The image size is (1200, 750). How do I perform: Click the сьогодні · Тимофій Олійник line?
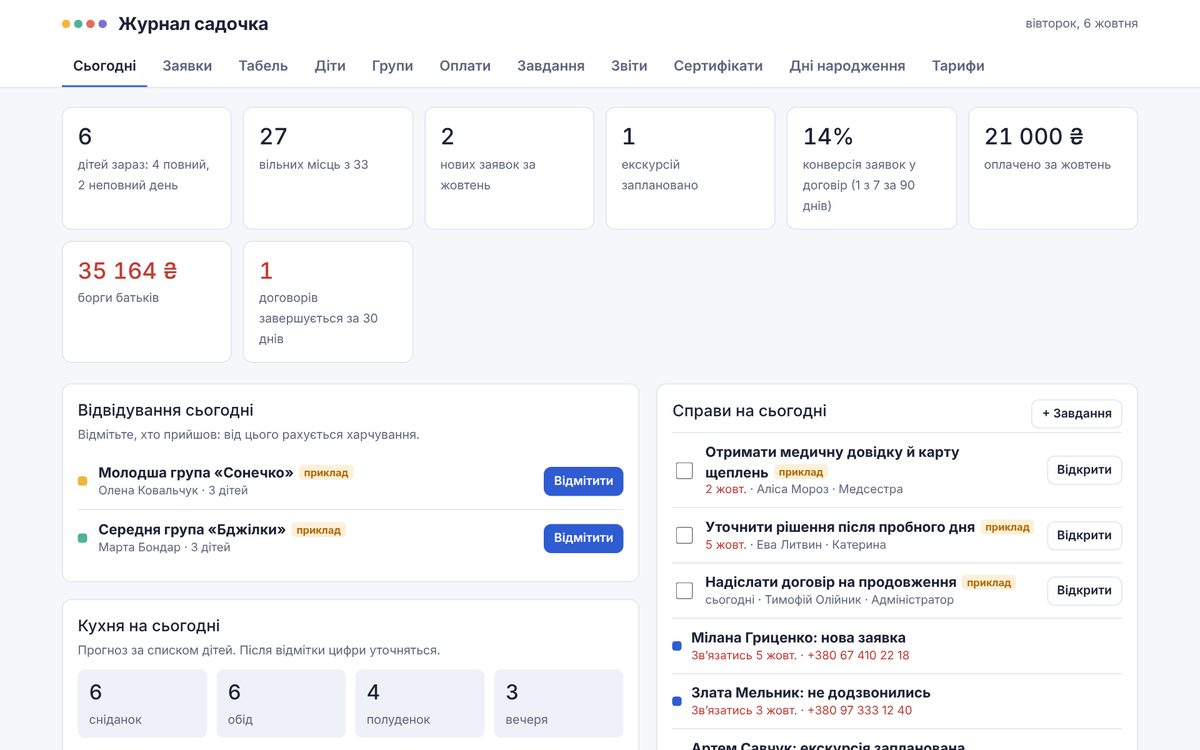pos(829,600)
